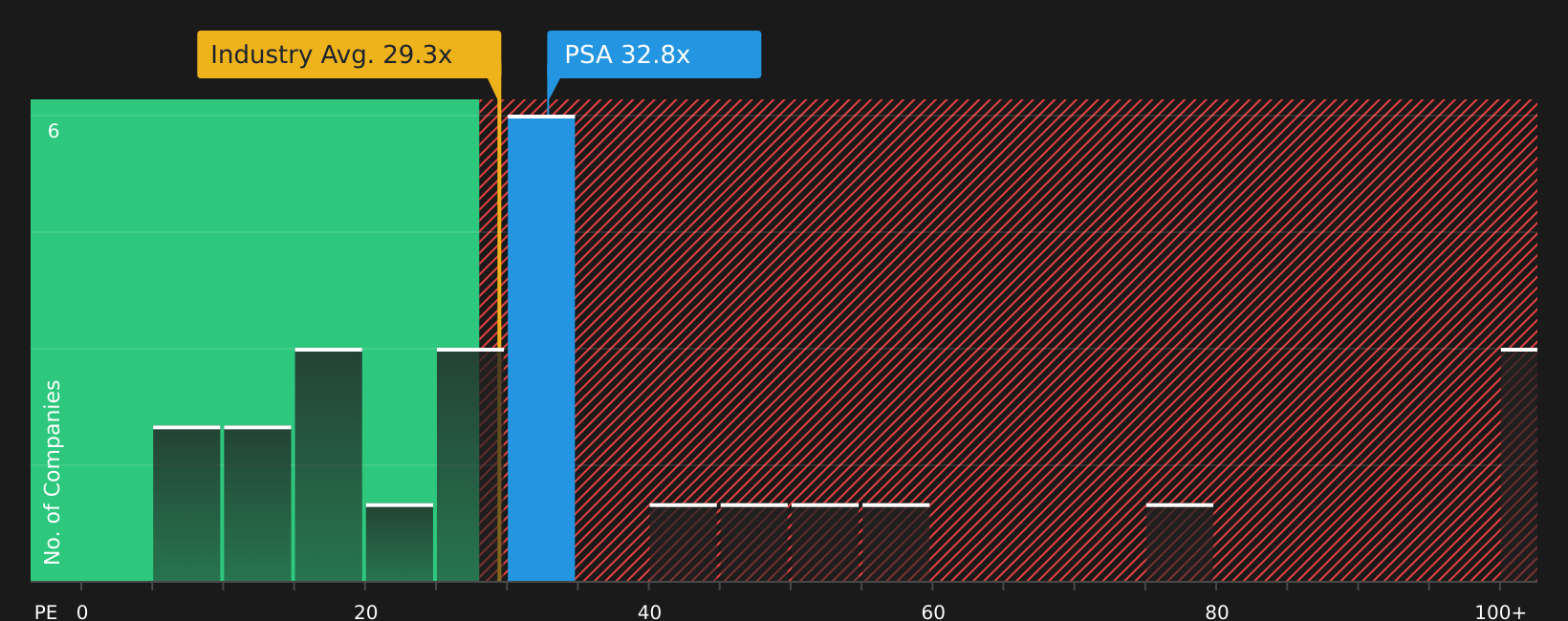Image resolution: width=1568 pixels, height=621 pixels.
Task: Click the x-axis label 60
Action: click(933, 612)
